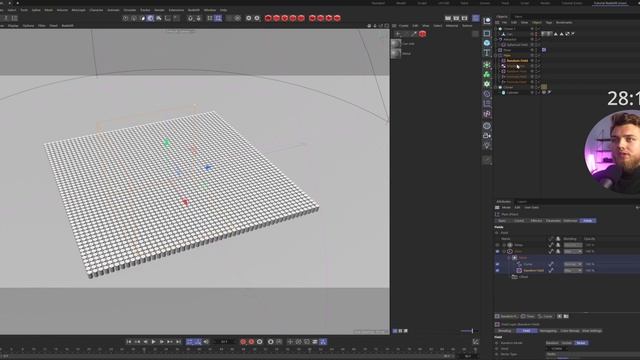This screenshot has width=640, height=360.
Task: Select the Noise random mode button
Action: (581, 343)
